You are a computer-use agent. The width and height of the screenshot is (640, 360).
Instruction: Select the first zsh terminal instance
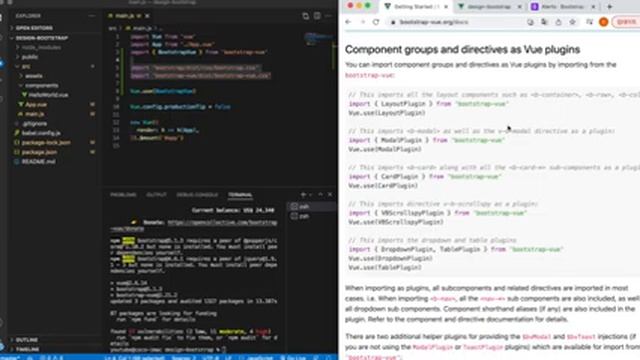pos(312,207)
